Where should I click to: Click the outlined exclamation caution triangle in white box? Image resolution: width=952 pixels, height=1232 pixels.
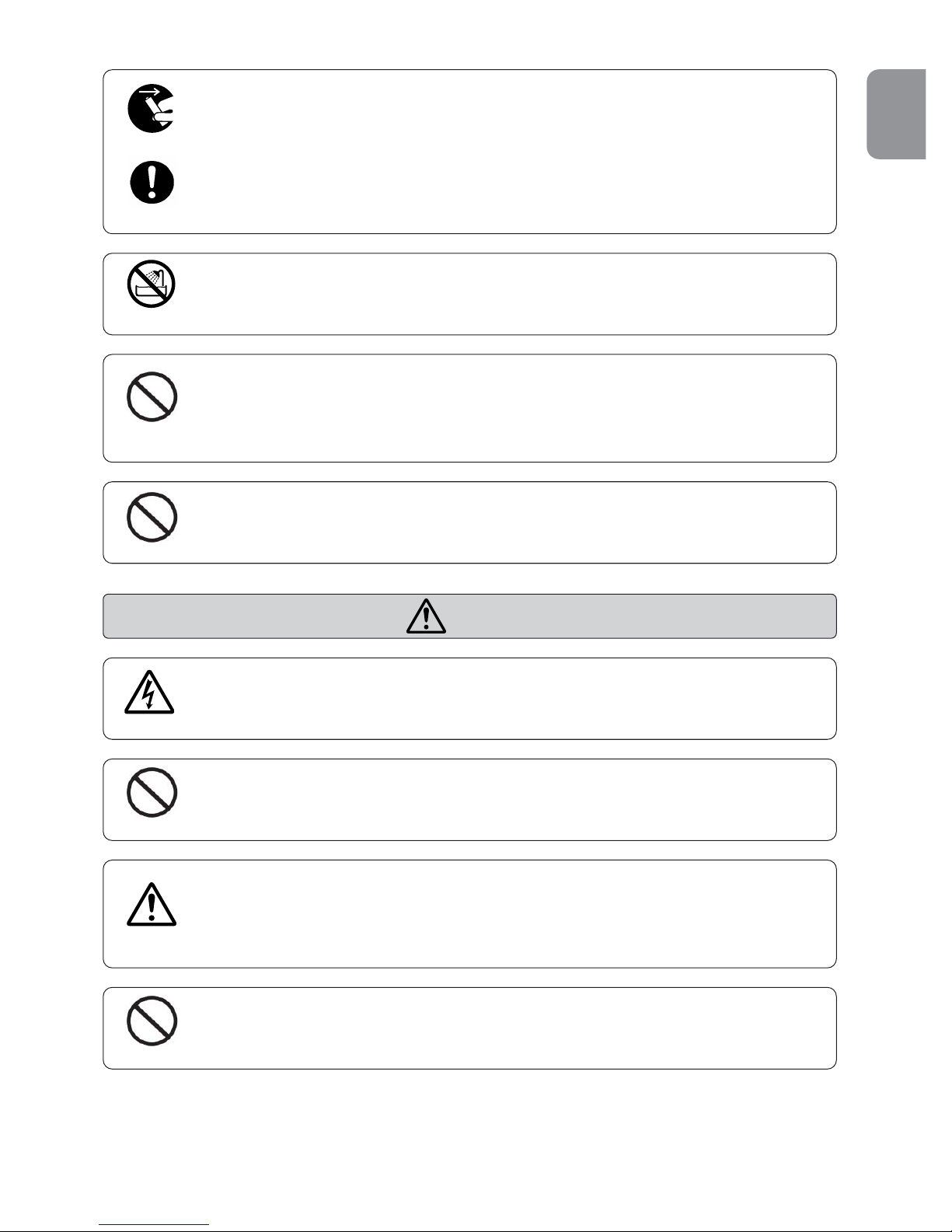point(152,904)
